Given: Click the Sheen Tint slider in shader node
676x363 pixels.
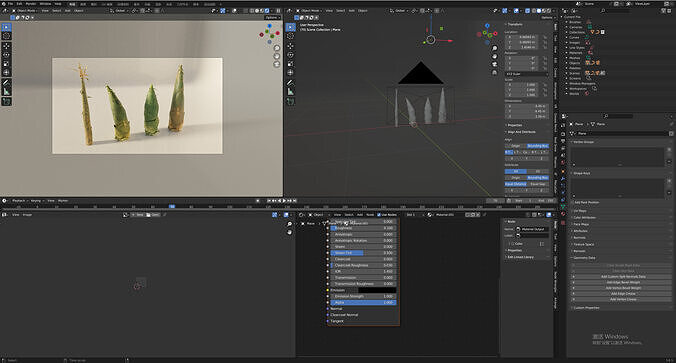Looking at the screenshot, I should [x=363, y=253].
